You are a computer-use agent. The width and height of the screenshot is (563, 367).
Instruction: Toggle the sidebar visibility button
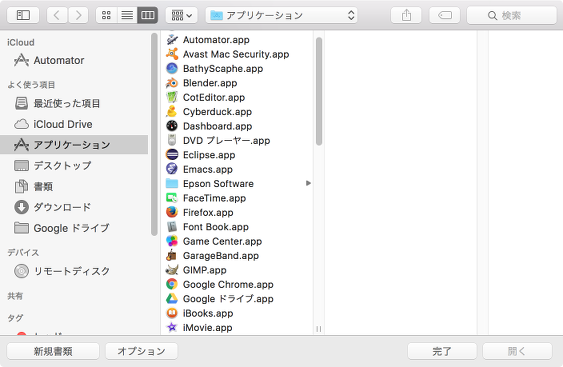23,15
